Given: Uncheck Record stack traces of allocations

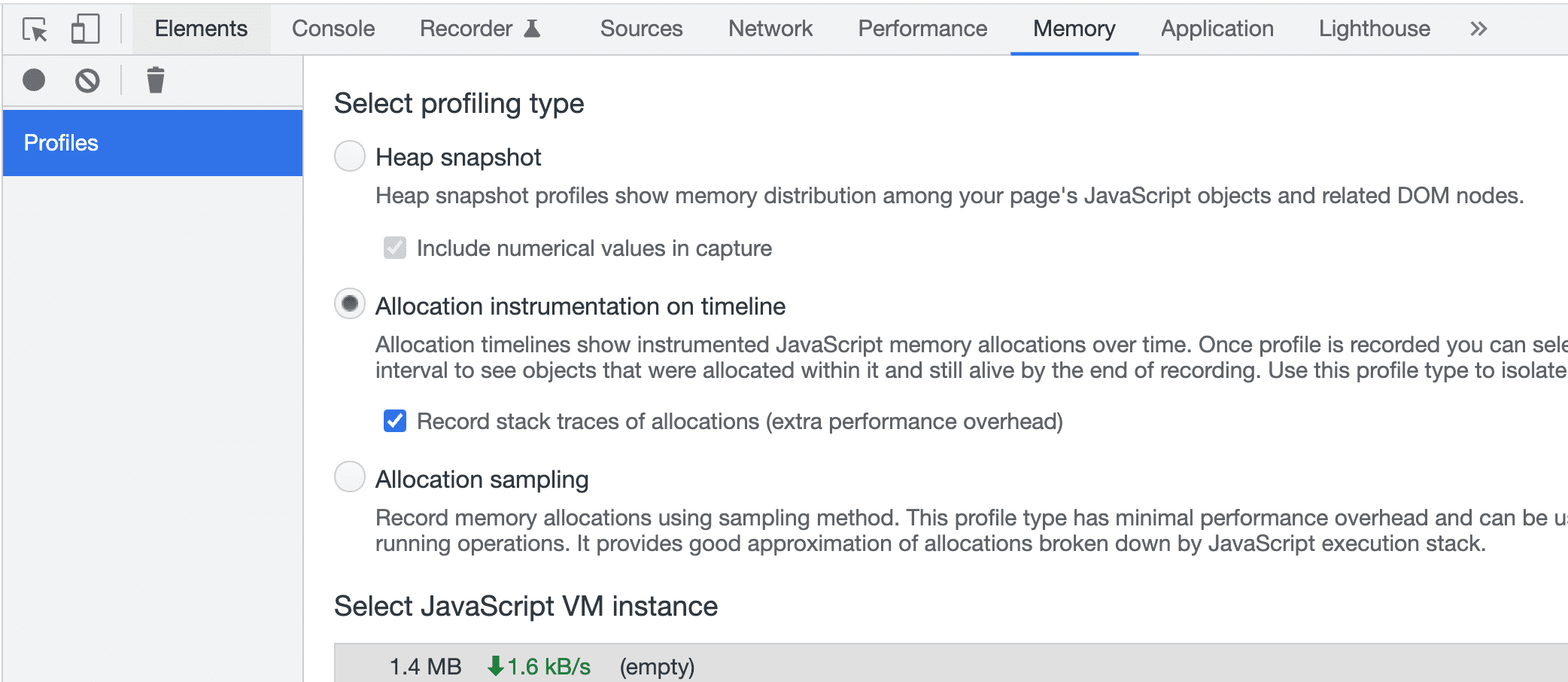Looking at the screenshot, I should (x=394, y=422).
